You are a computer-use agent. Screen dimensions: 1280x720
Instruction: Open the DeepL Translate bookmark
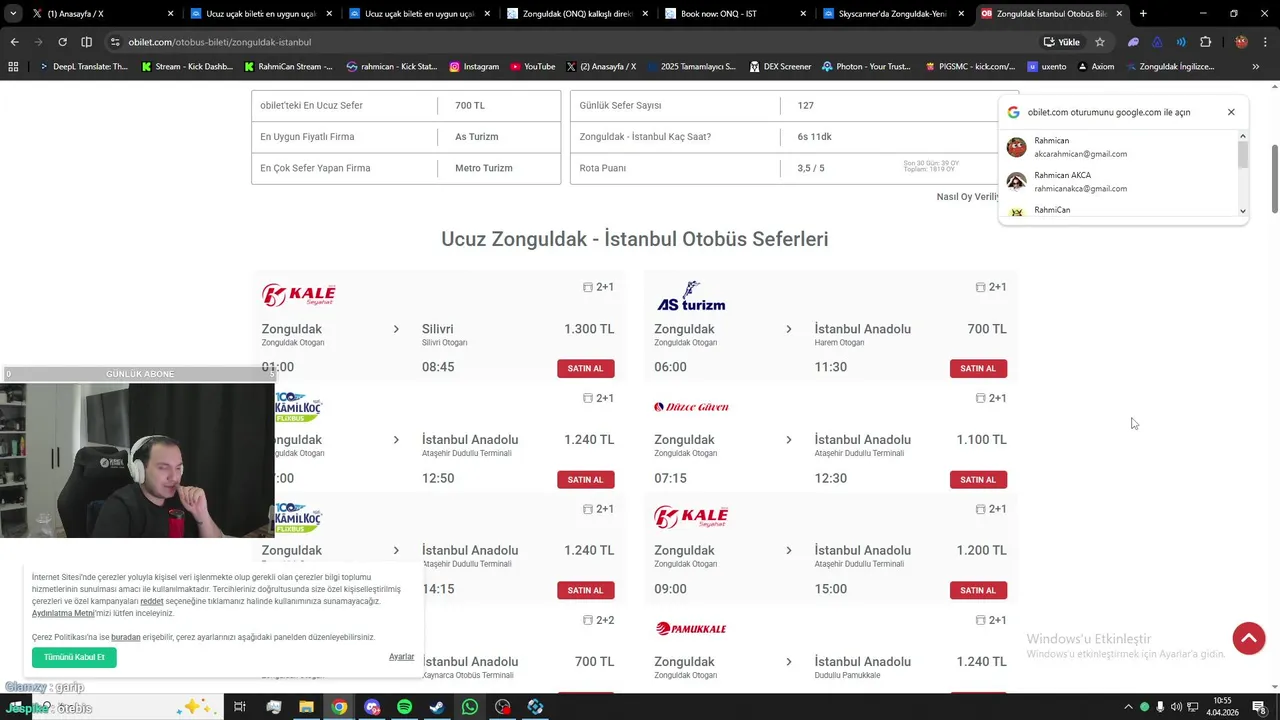[x=82, y=66]
